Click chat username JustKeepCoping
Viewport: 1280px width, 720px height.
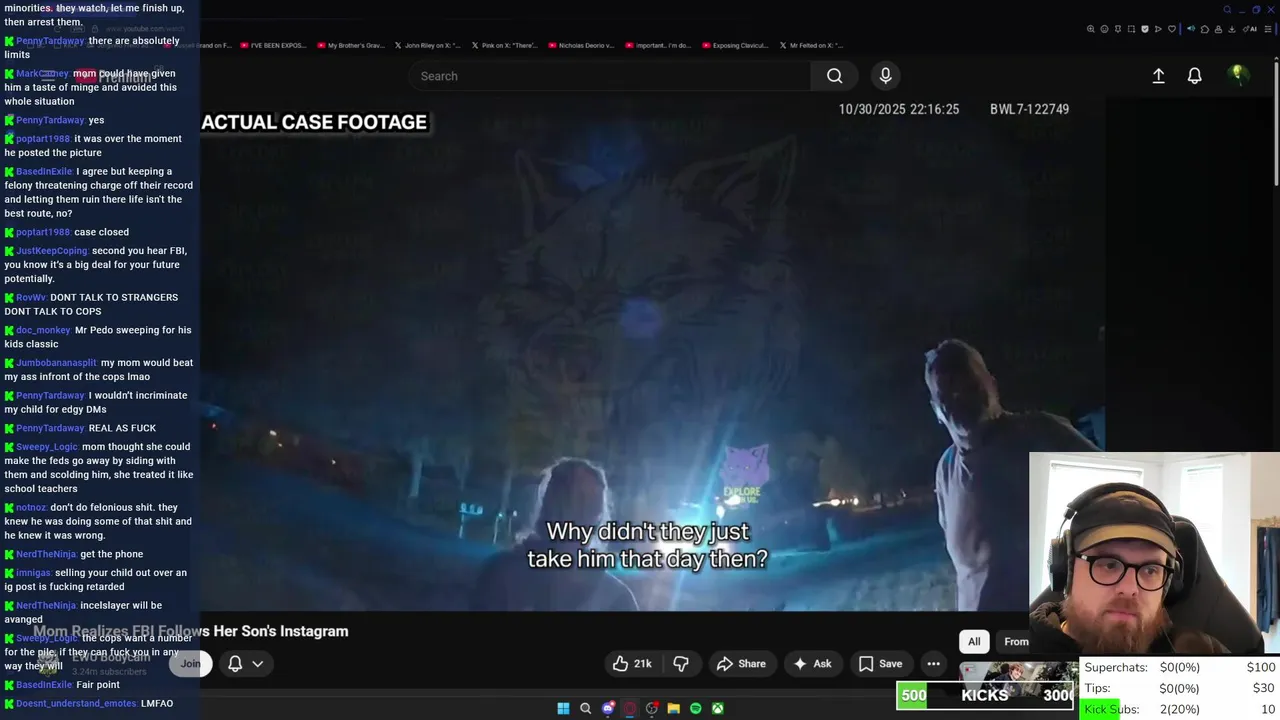click(x=52, y=251)
